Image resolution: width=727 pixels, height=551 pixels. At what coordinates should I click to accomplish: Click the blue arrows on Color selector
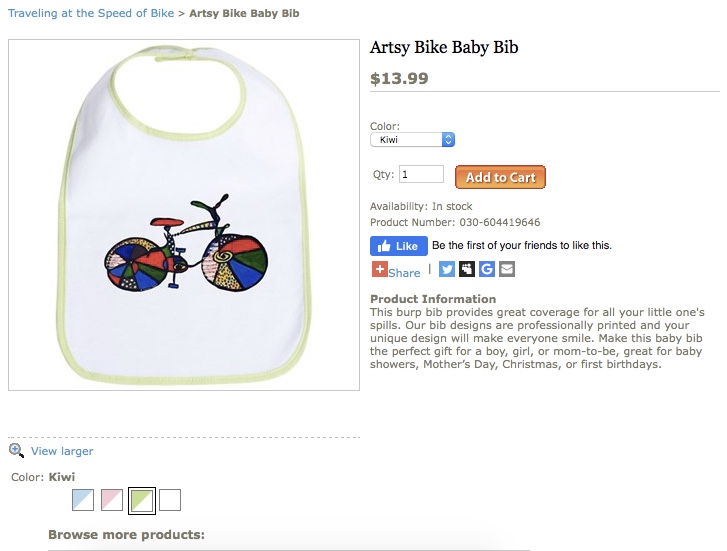point(448,140)
